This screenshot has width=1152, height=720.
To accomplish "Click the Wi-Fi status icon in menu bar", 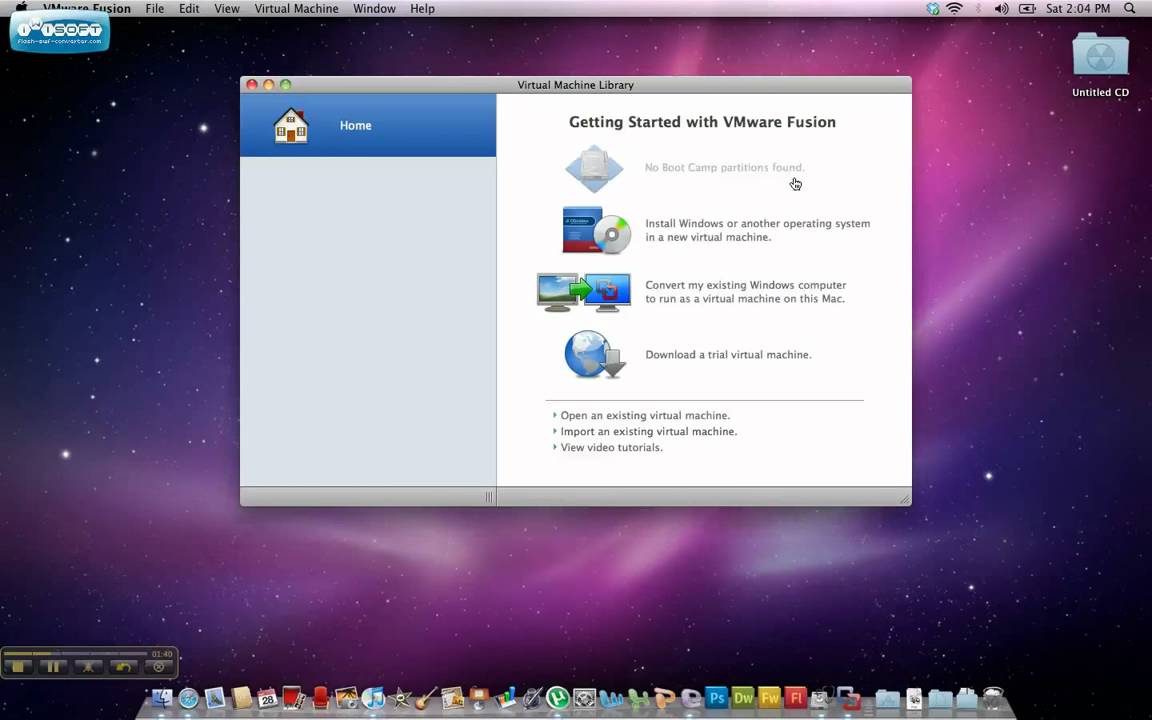I will pos(954,9).
